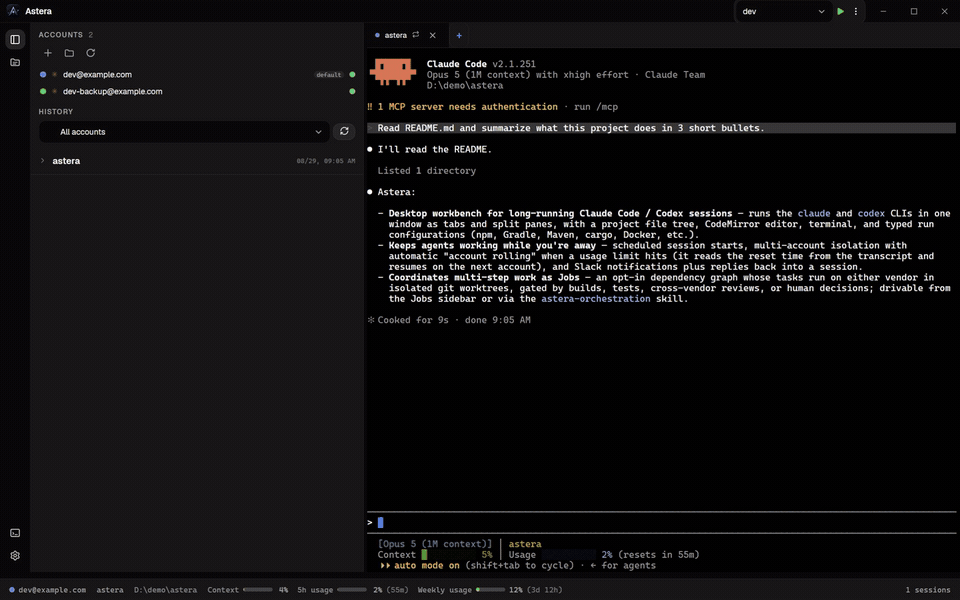This screenshot has width=960, height=600.
Task: Add a new account with plus icon
Action: click(x=48, y=53)
